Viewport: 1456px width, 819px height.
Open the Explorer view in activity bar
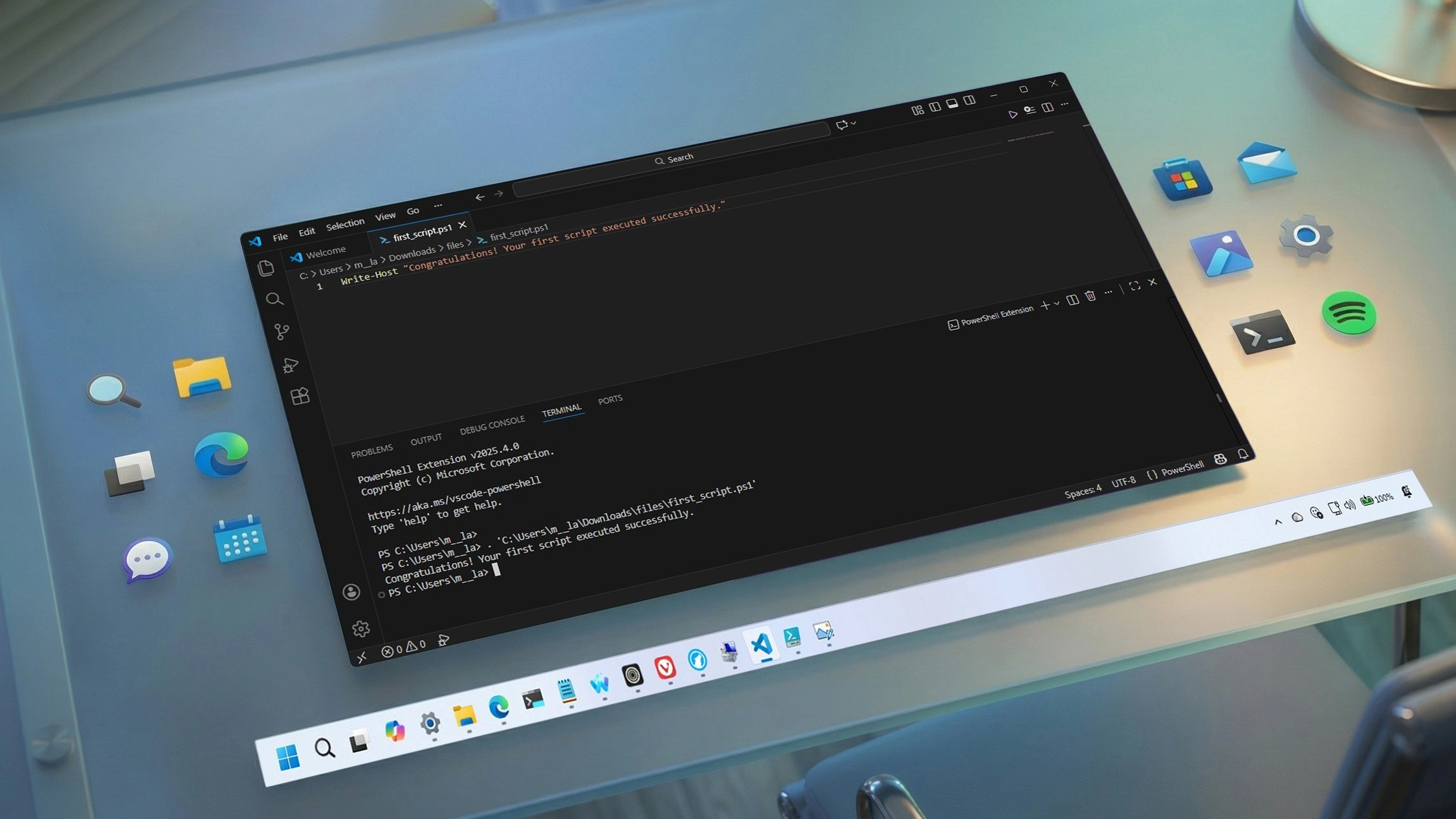[x=266, y=268]
